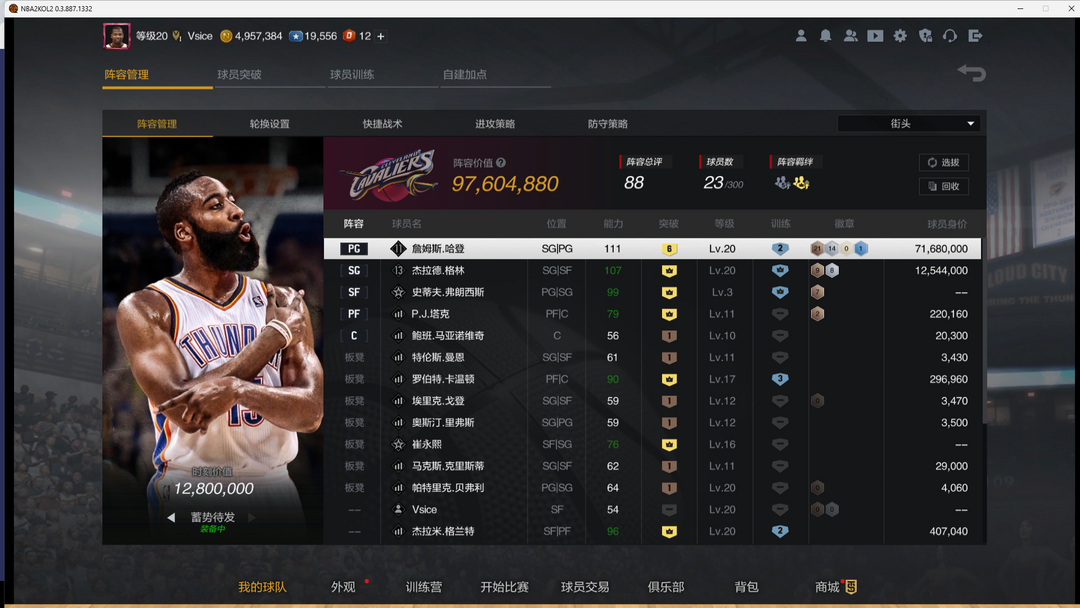Click the plus icon to add currency
This screenshot has width=1080, height=608.
[x=380, y=36]
